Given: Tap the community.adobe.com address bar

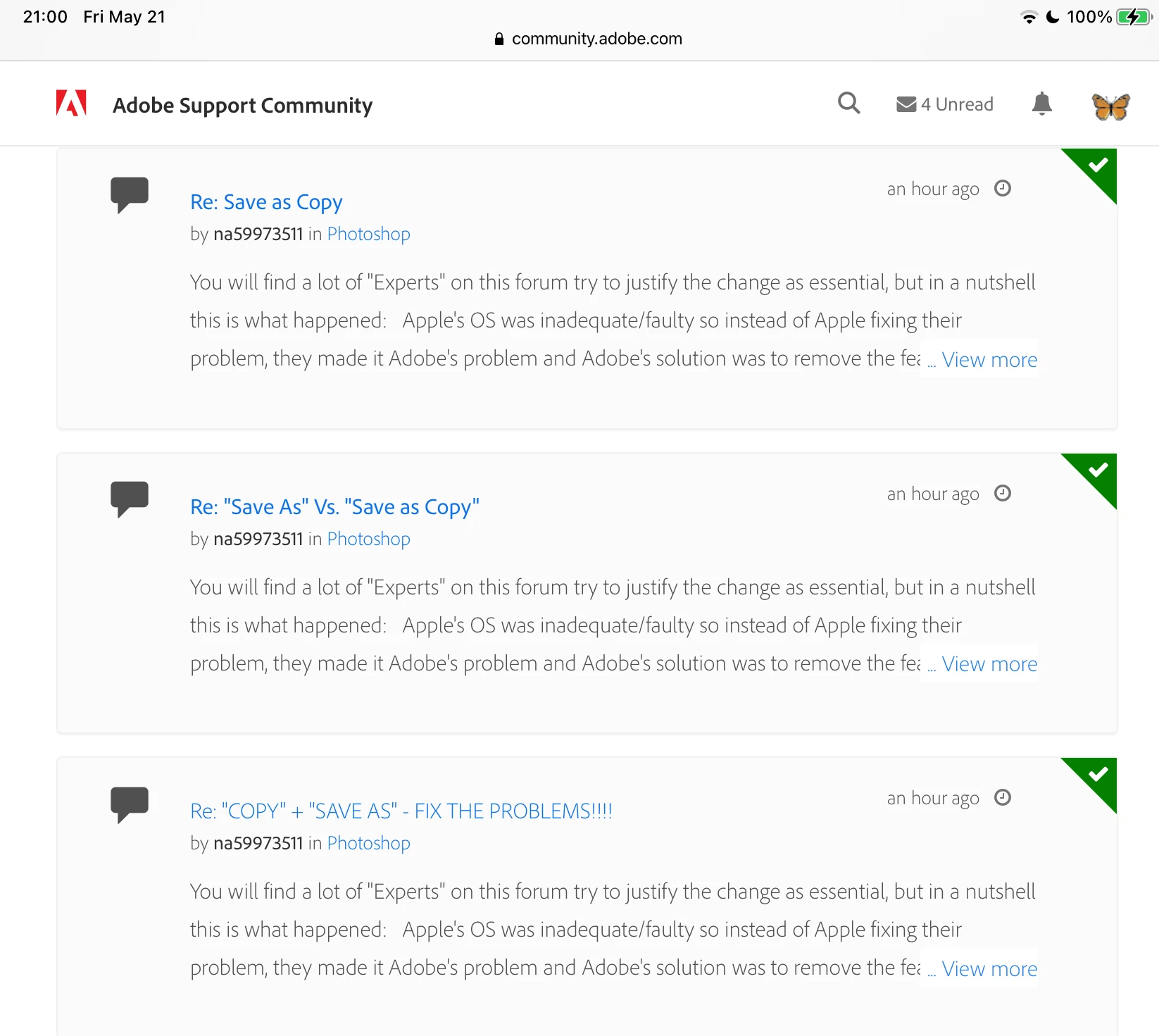Looking at the screenshot, I should (x=589, y=39).
